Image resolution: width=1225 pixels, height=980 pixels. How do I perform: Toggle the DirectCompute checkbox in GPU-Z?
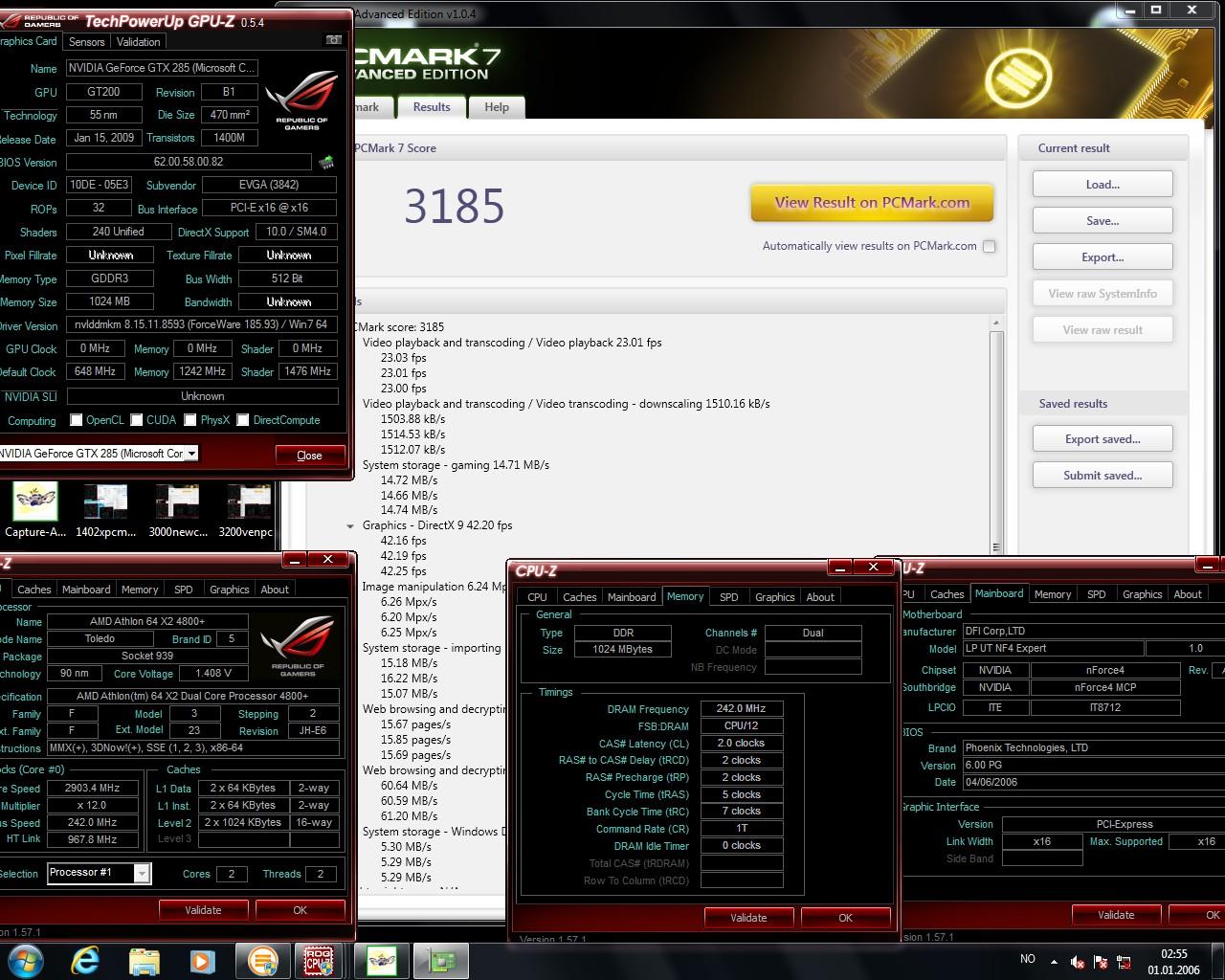(243, 420)
